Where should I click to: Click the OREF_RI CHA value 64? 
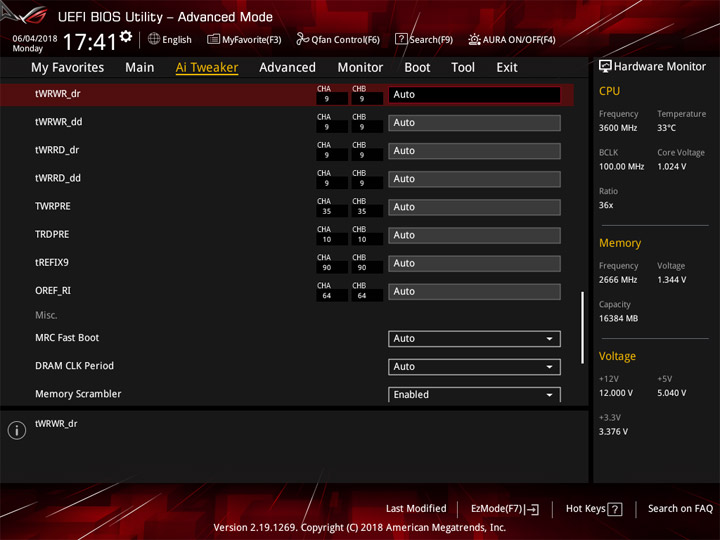click(326, 296)
